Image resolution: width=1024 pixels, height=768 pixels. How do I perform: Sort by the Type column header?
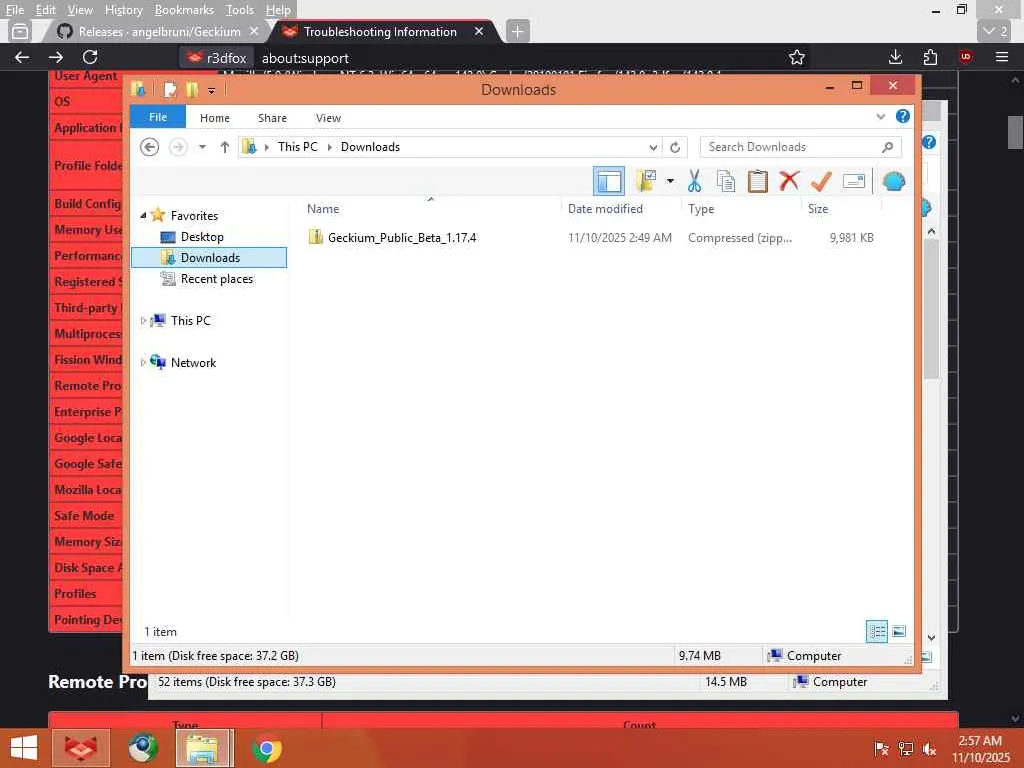point(701,209)
